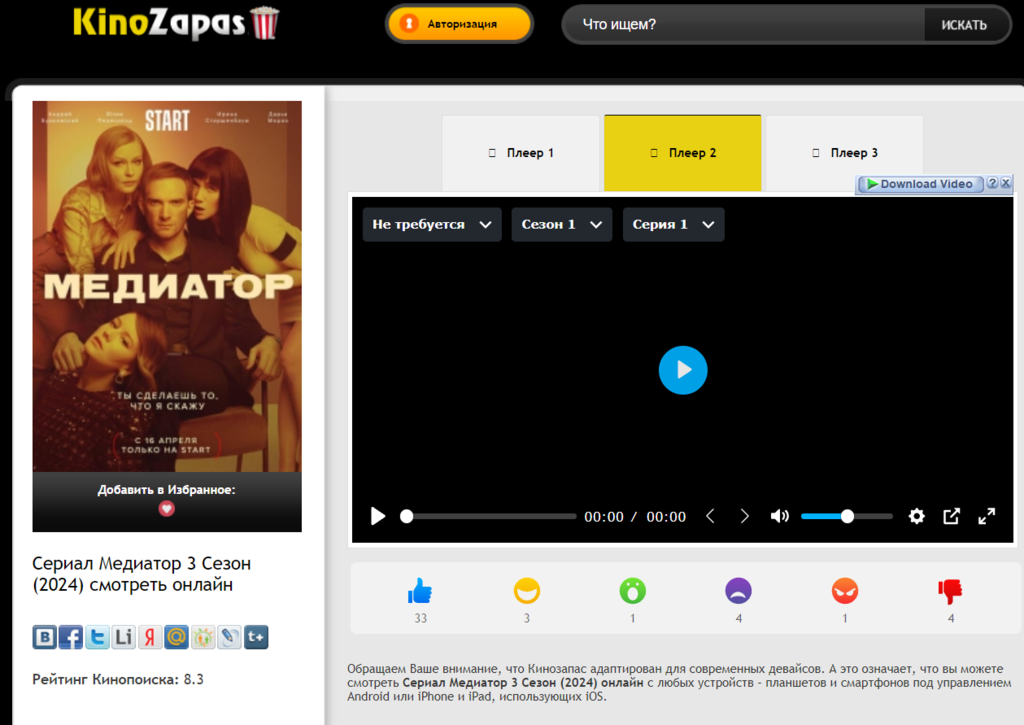Open the Не требуется dropdown
The image size is (1024, 725).
pos(432,225)
